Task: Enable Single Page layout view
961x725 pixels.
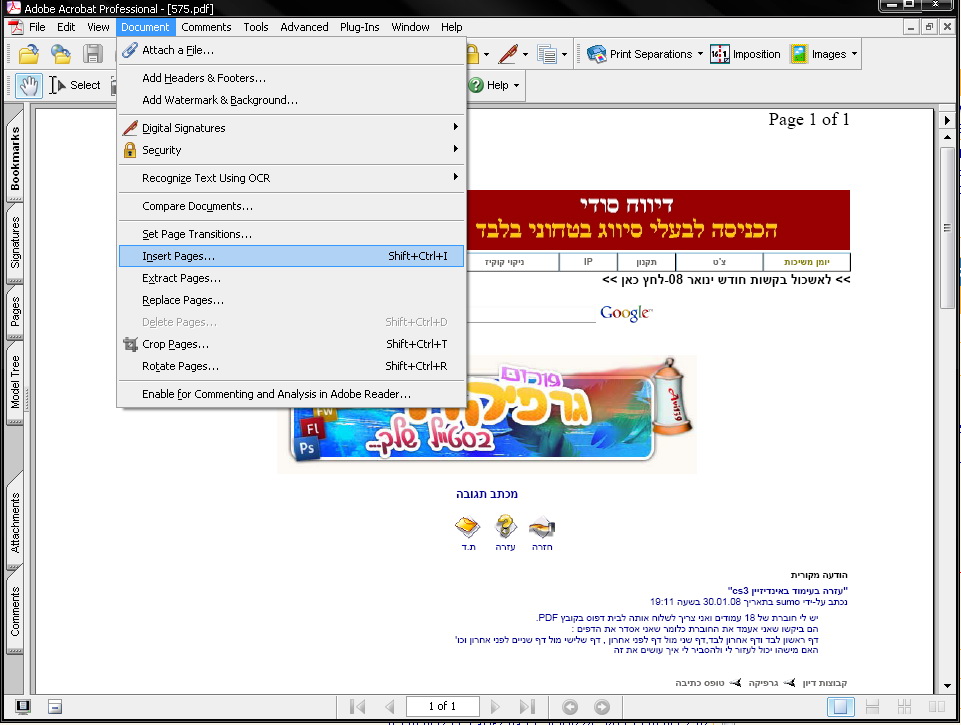Action: (842, 706)
